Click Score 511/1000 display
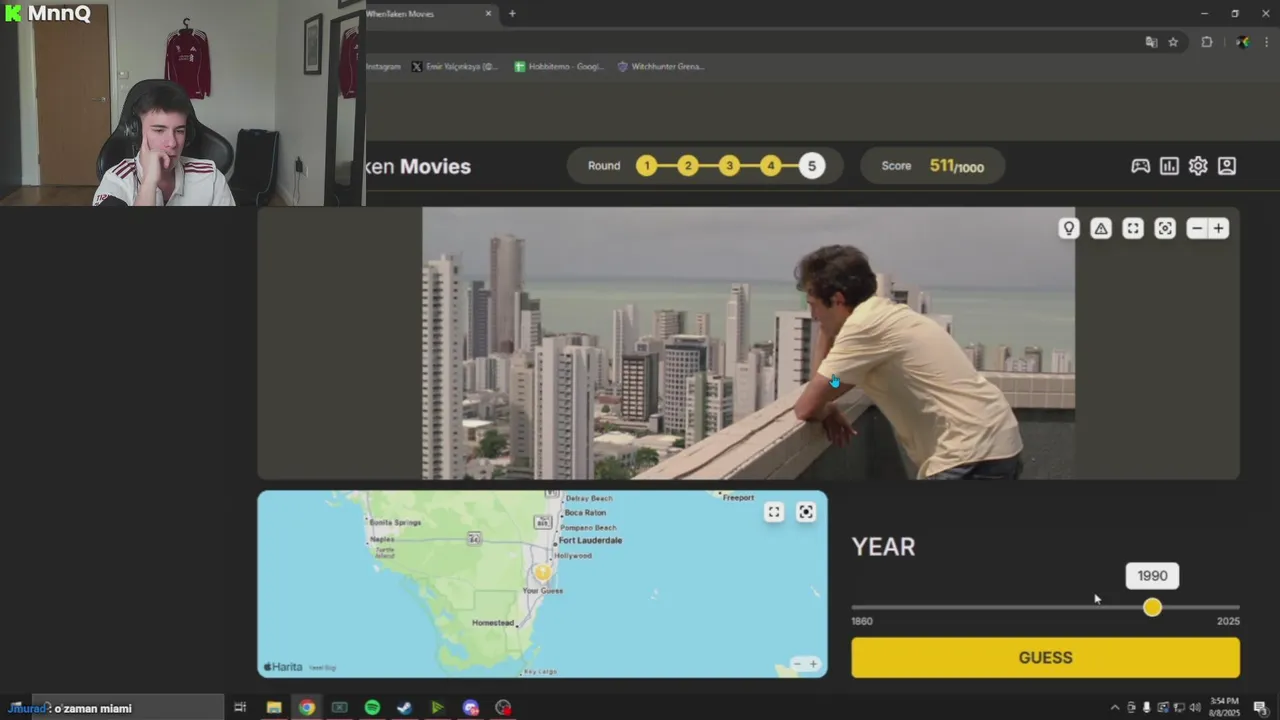This screenshot has height=720, width=1280. click(932, 166)
